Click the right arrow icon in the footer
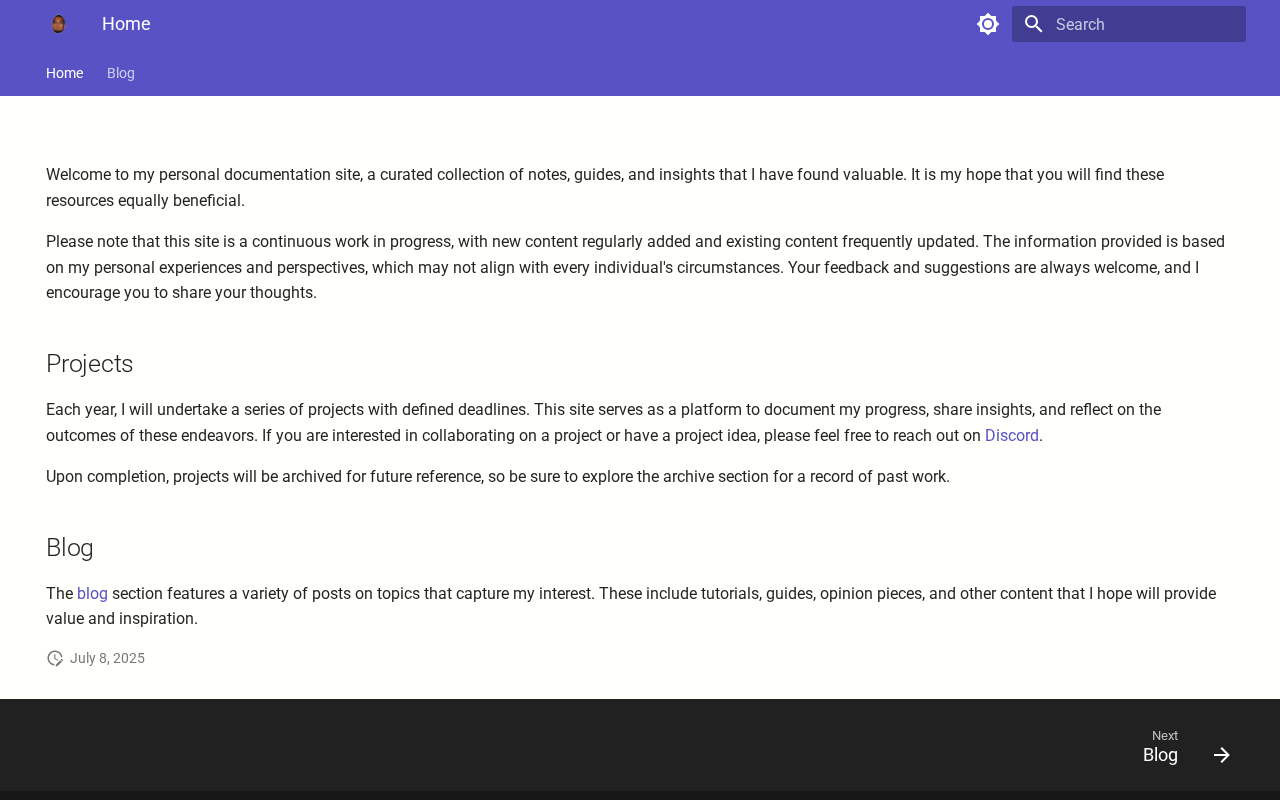This screenshot has height=800, width=1280. (x=1222, y=755)
